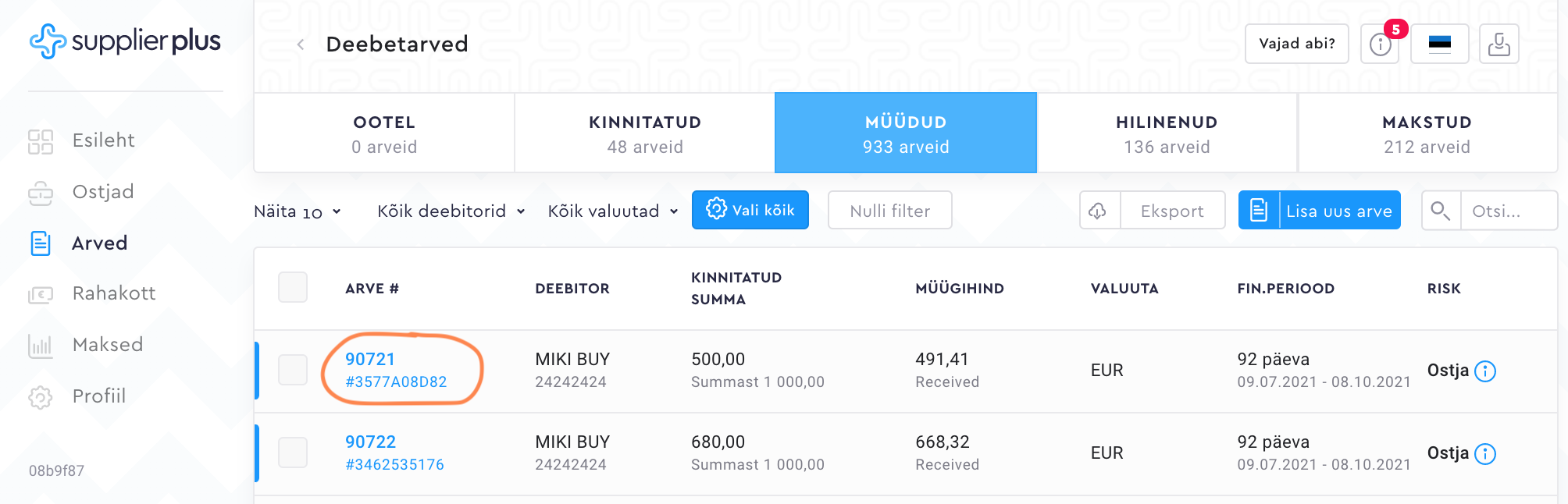Toggle the select-all checkbox in the table header
Screen dimensions: 1568x504
click(x=293, y=287)
